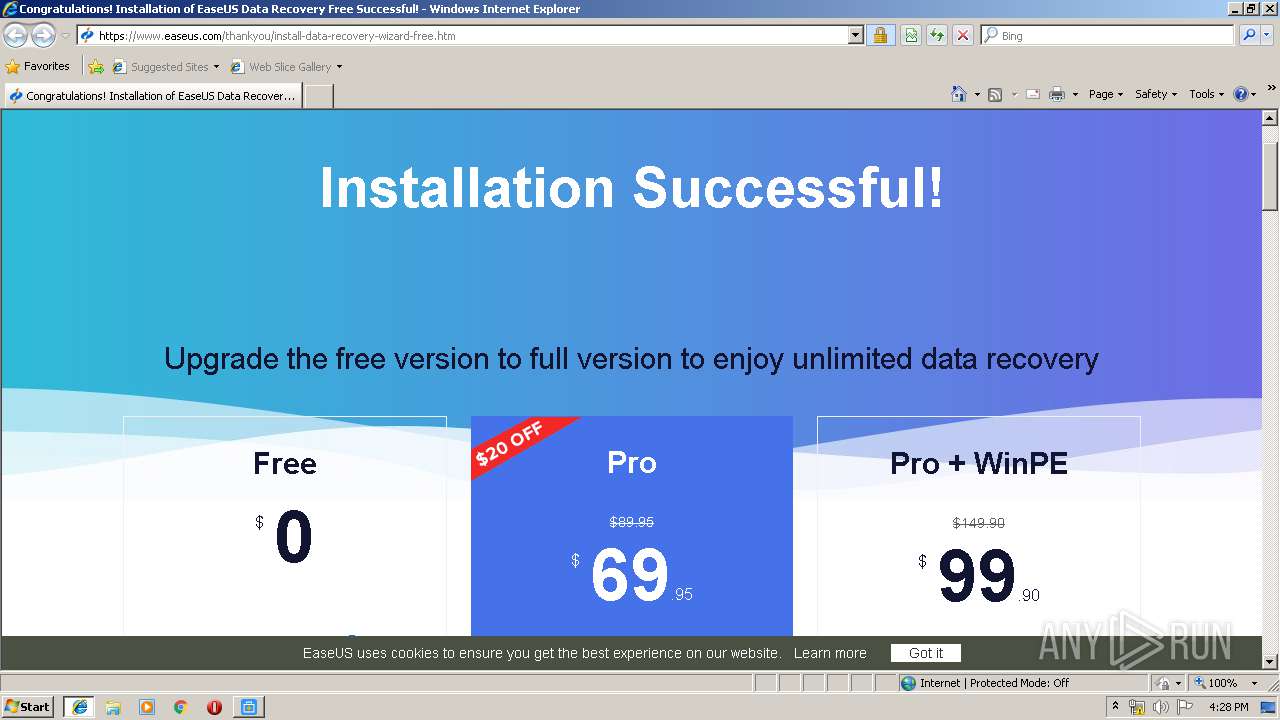Open the Suggested Sites link
Screen dimensions: 1280x720
click(x=165, y=67)
